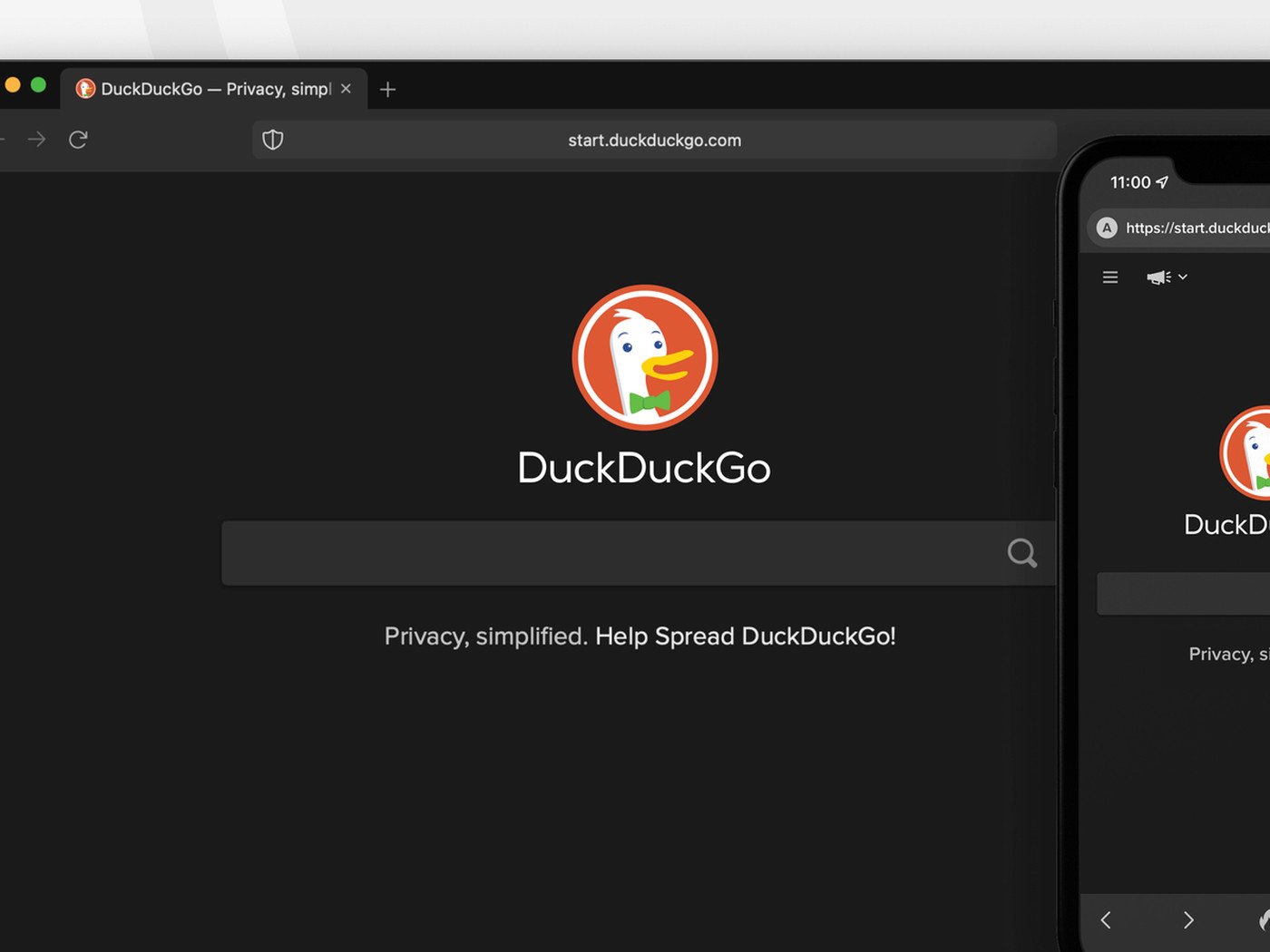Click the reload page icon
This screenshot has height=952, width=1270.
(78, 140)
